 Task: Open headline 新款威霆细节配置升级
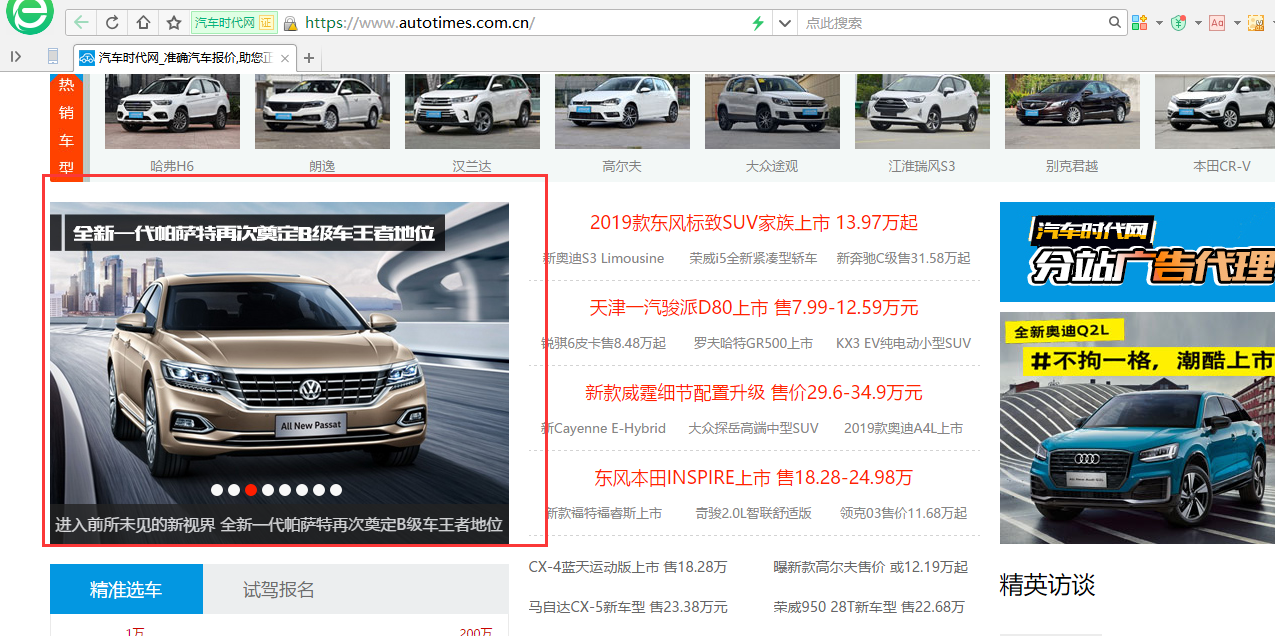754,392
